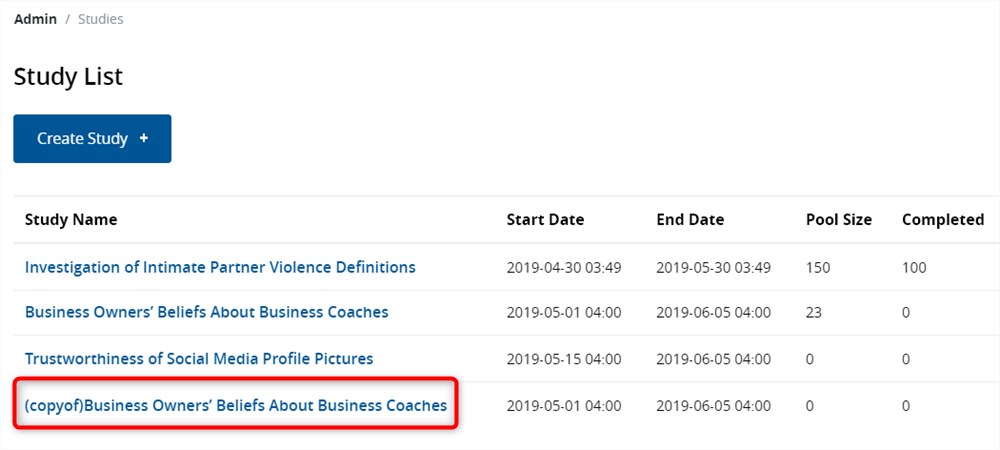Click pool size value 150
This screenshot has height=450, width=1000.
[818, 268]
